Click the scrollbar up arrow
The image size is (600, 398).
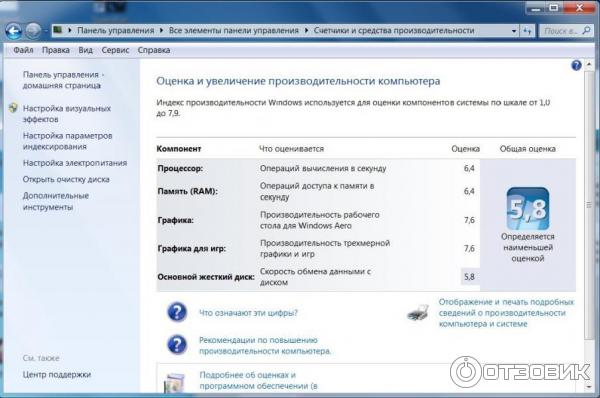[589, 64]
